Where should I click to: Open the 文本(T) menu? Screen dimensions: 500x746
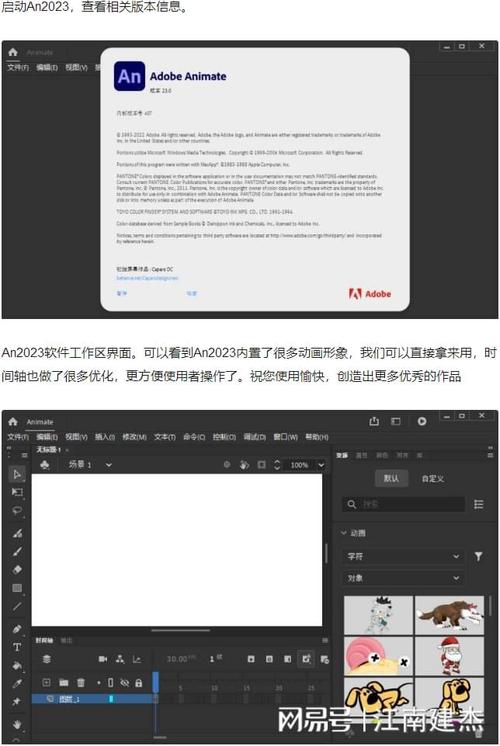tap(165, 437)
